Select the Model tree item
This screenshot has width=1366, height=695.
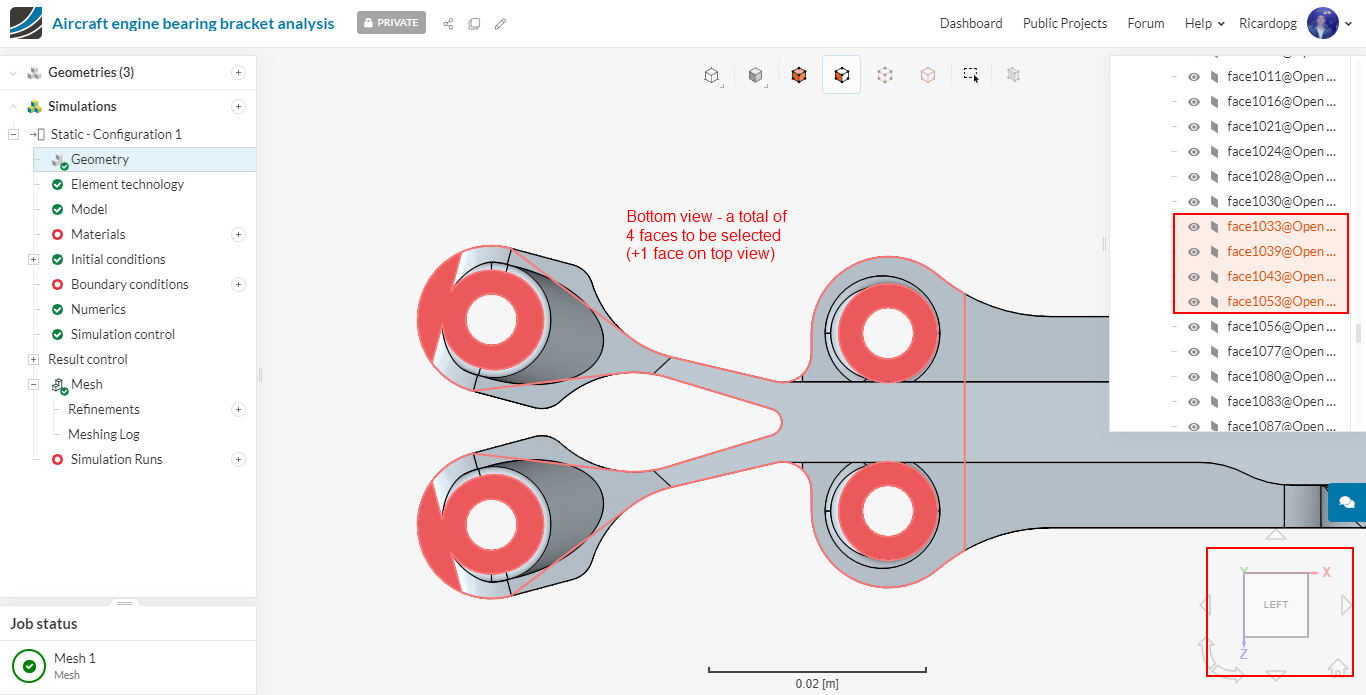[89, 209]
